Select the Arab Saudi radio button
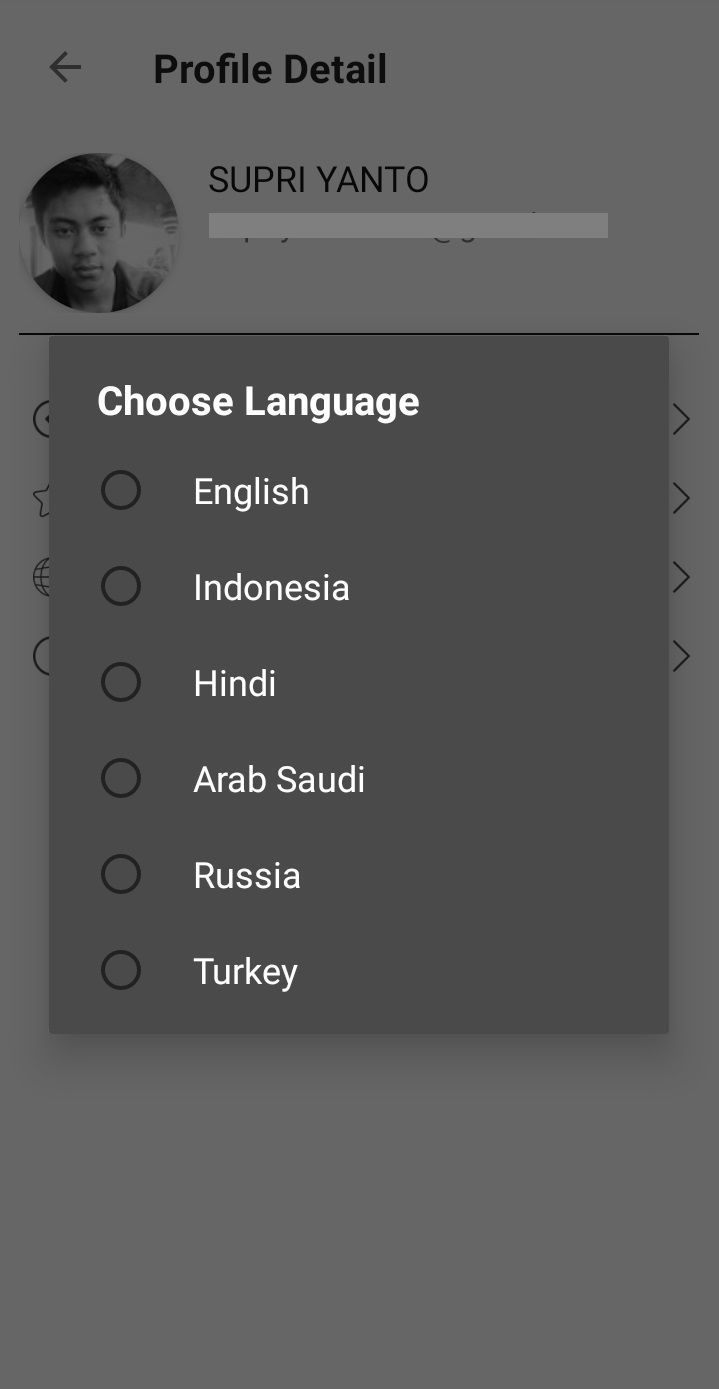719x1389 pixels. [x=121, y=779]
